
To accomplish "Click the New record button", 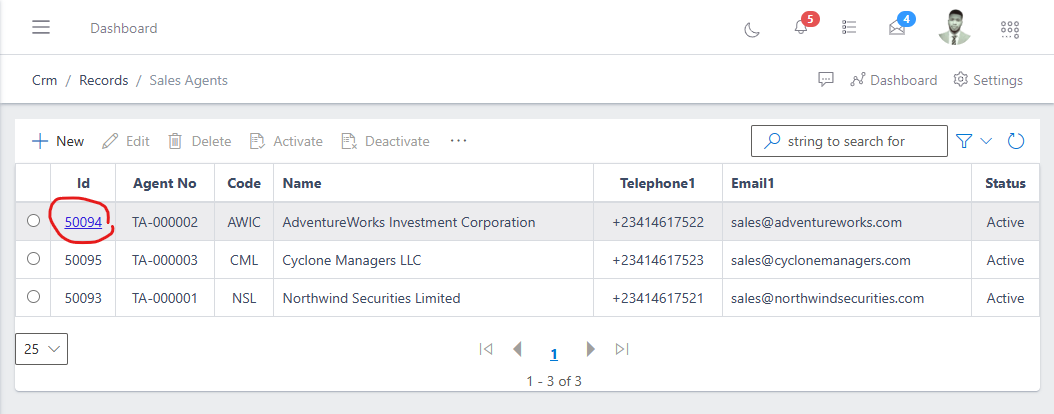I will [x=58, y=141].
